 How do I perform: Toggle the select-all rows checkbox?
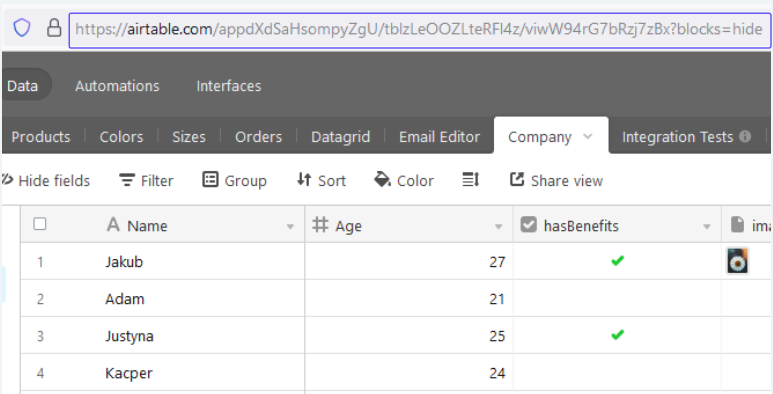point(40,224)
